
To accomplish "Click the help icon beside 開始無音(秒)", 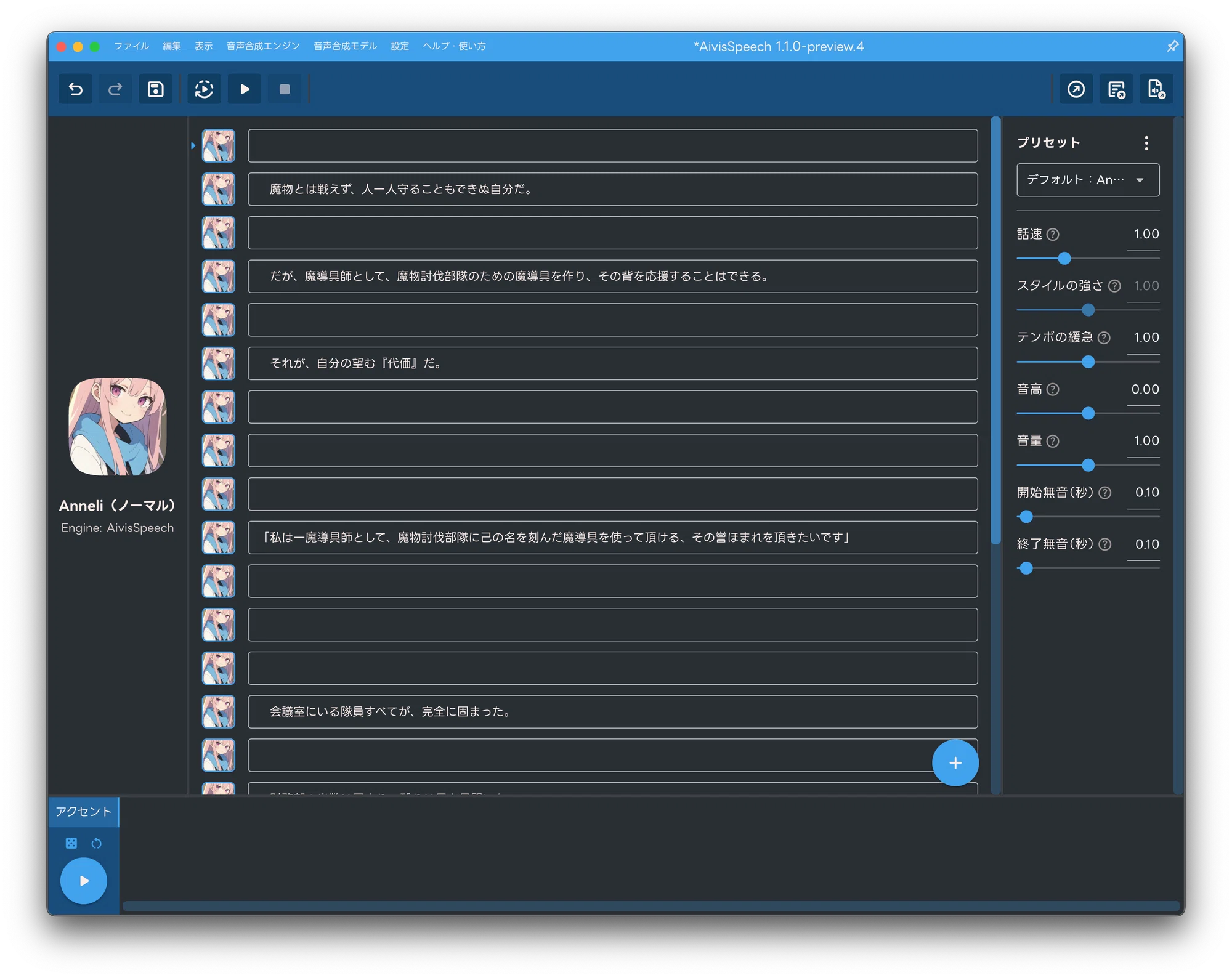I will pyautogui.click(x=1105, y=493).
